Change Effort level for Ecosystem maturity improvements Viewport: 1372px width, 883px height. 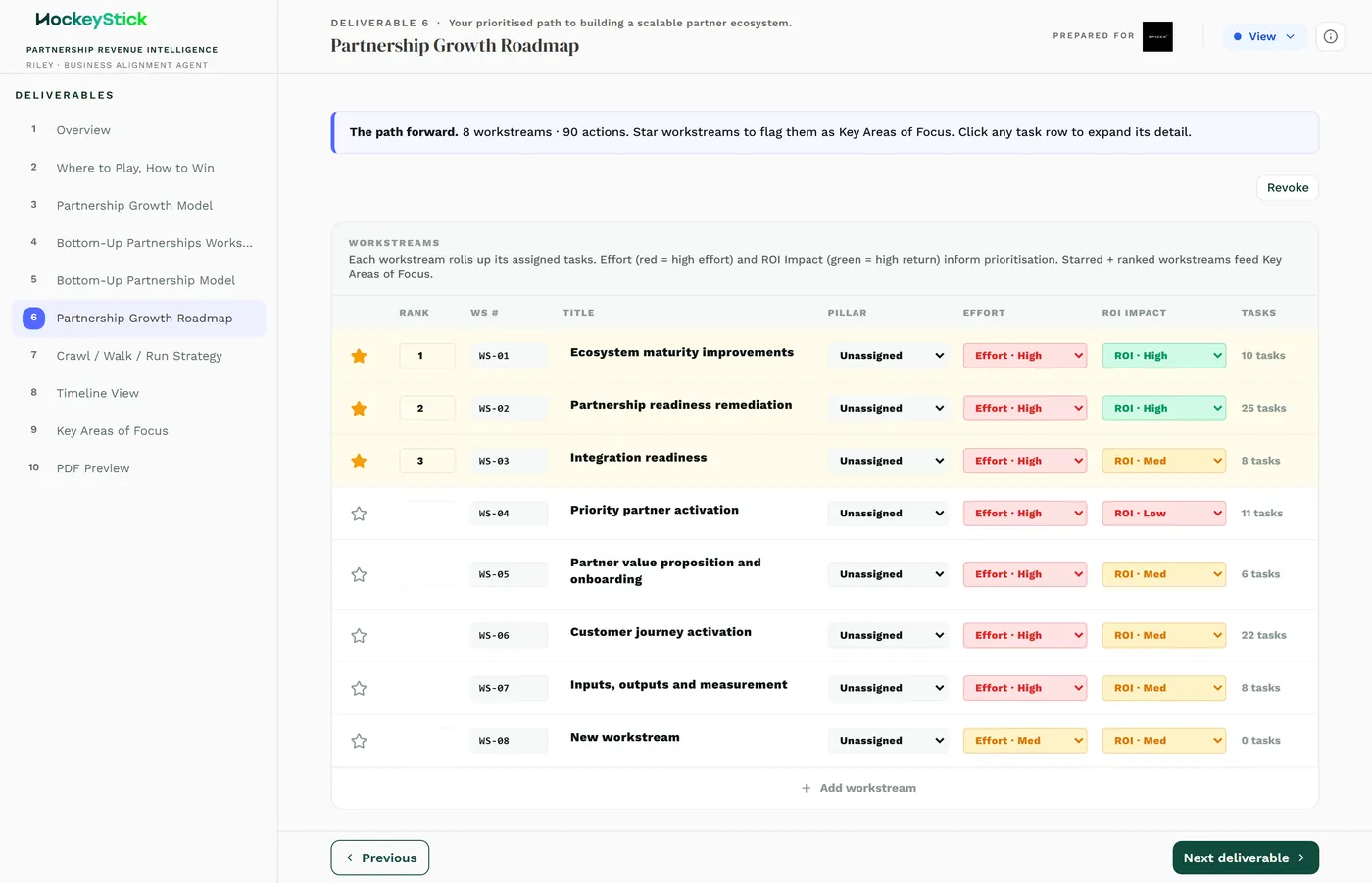pos(1025,356)
